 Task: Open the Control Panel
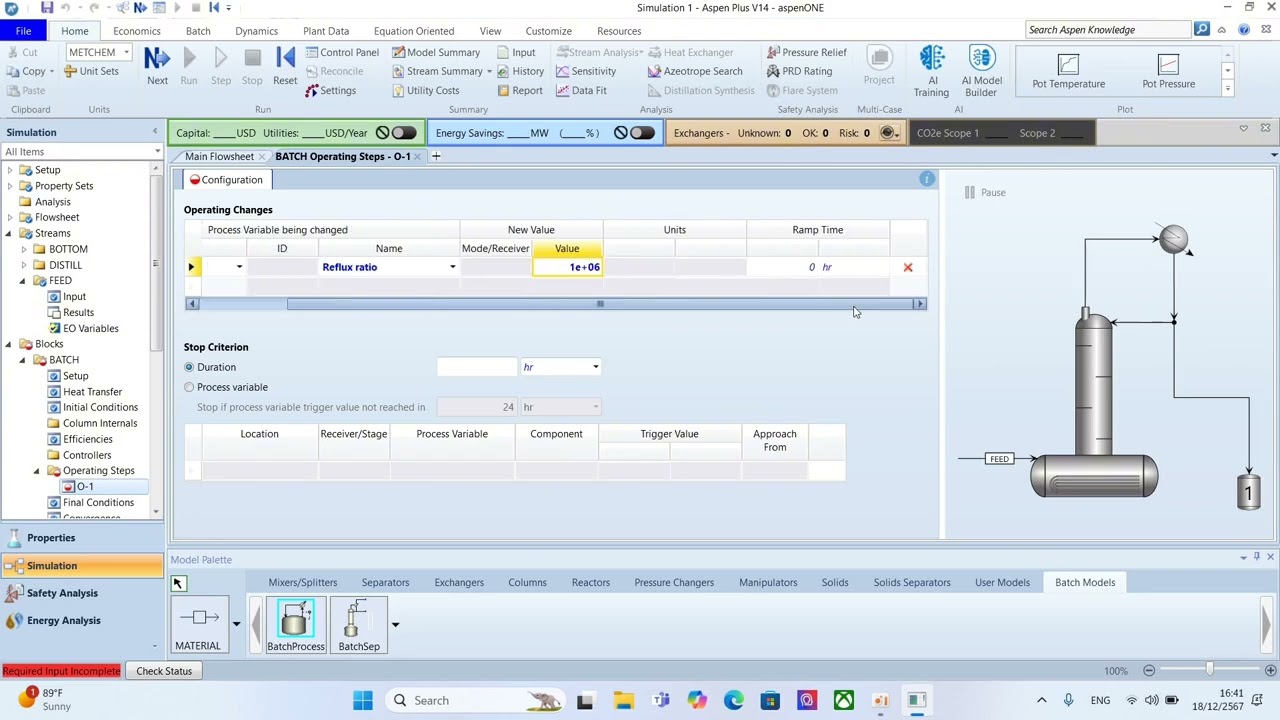click(342, 52)
